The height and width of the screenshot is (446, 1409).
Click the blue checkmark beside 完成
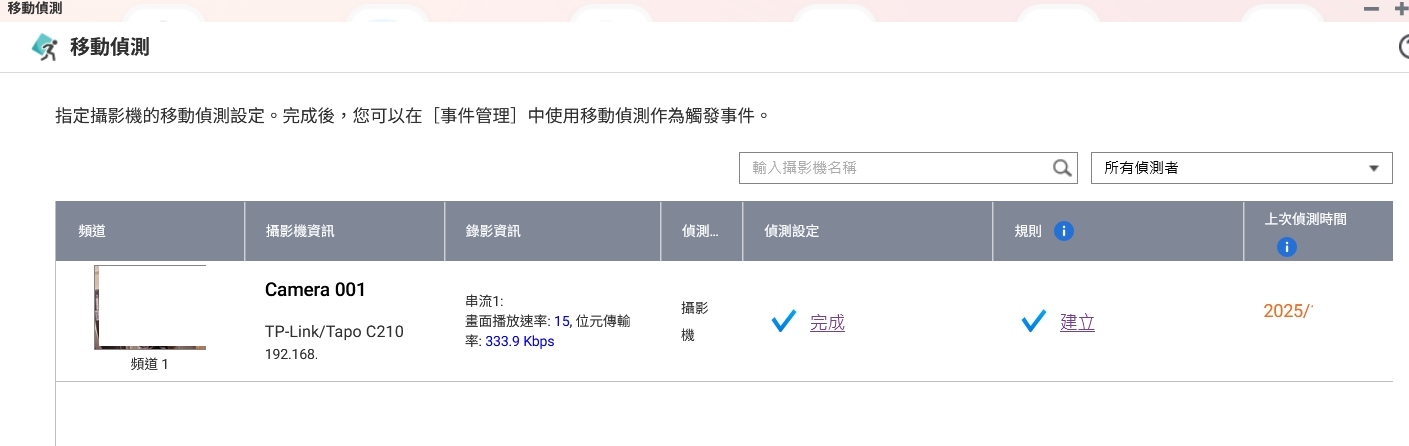coord(784,322)
